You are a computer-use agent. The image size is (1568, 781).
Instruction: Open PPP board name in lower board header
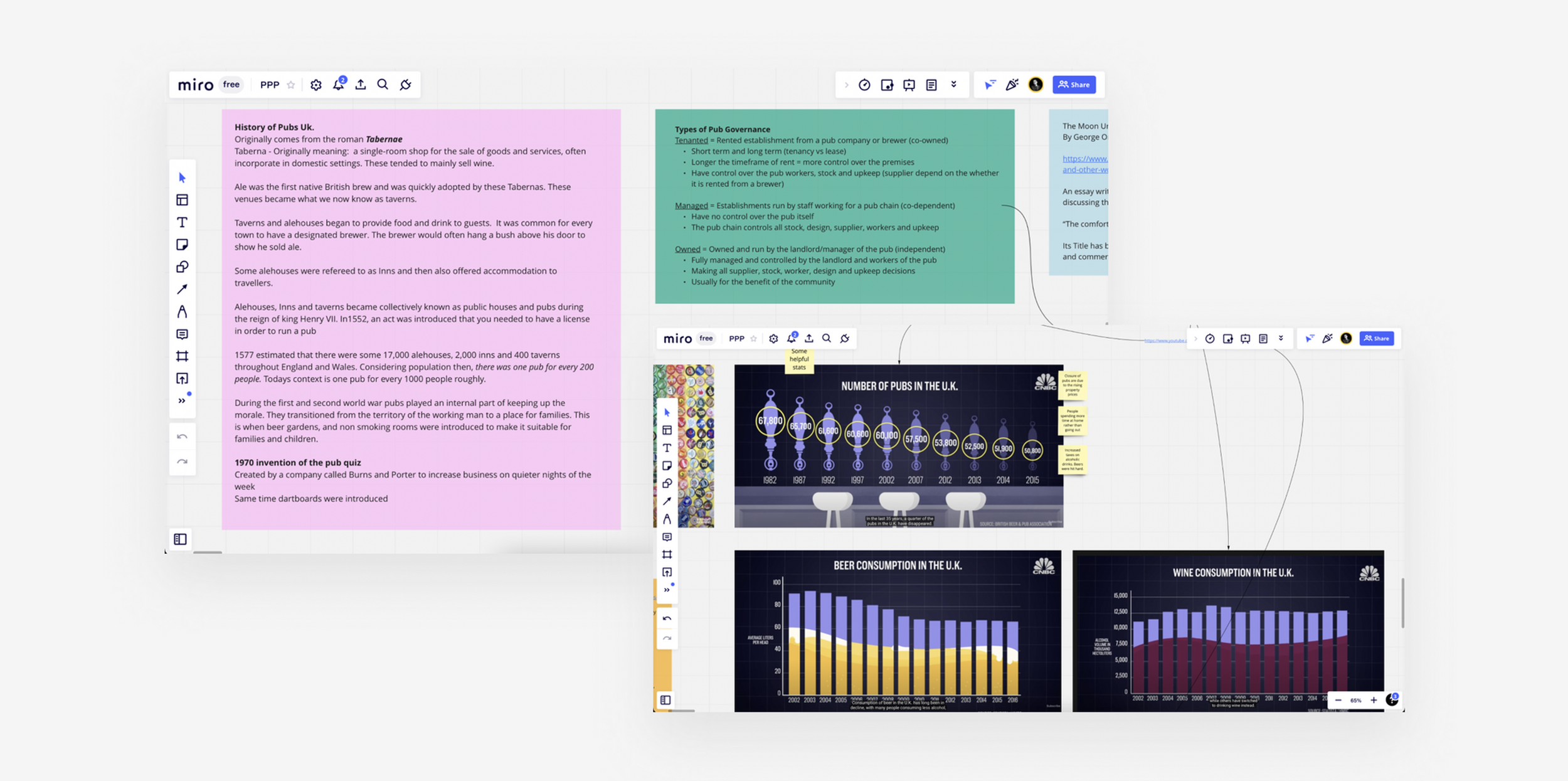point(736,339)
